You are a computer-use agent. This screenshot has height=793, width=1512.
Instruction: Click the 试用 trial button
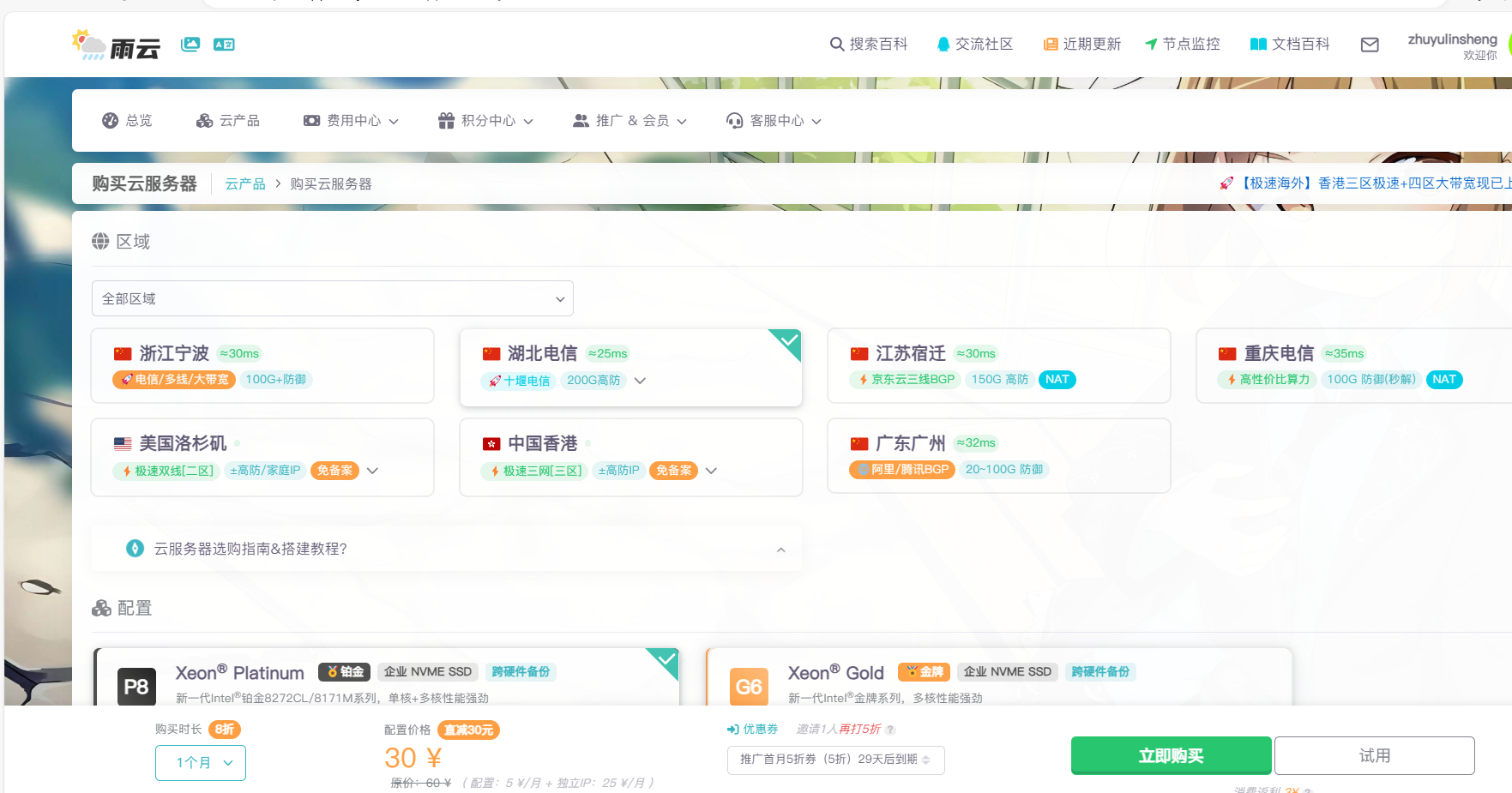[1374, 755]
